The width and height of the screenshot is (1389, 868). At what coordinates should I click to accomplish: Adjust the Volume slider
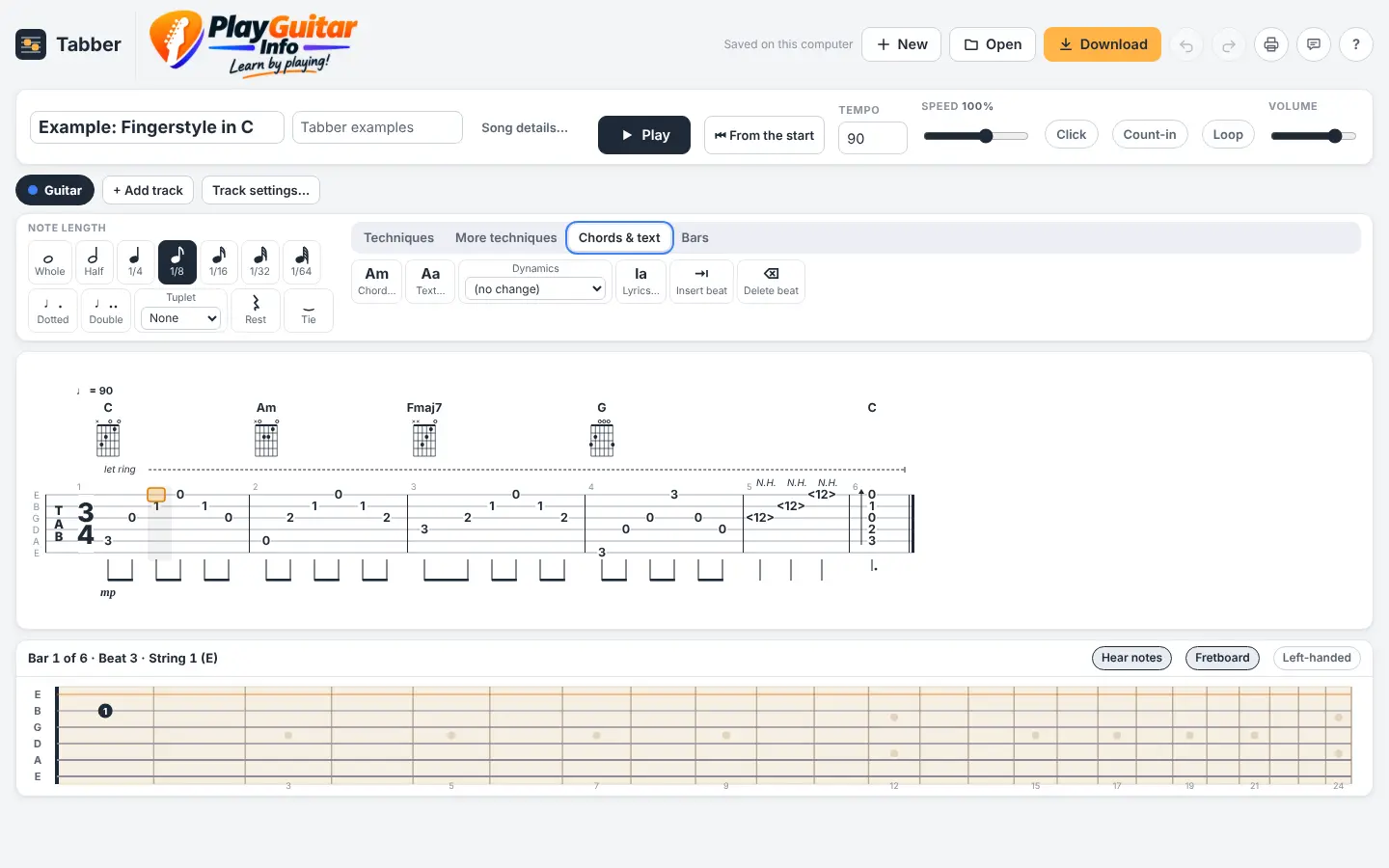1314,136
